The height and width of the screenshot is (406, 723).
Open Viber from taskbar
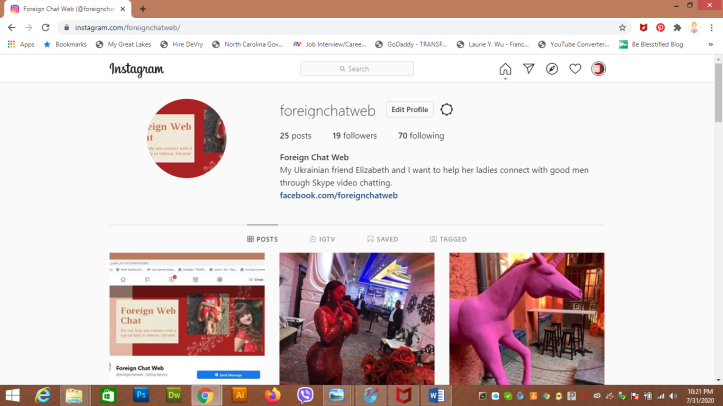(305, 395)
